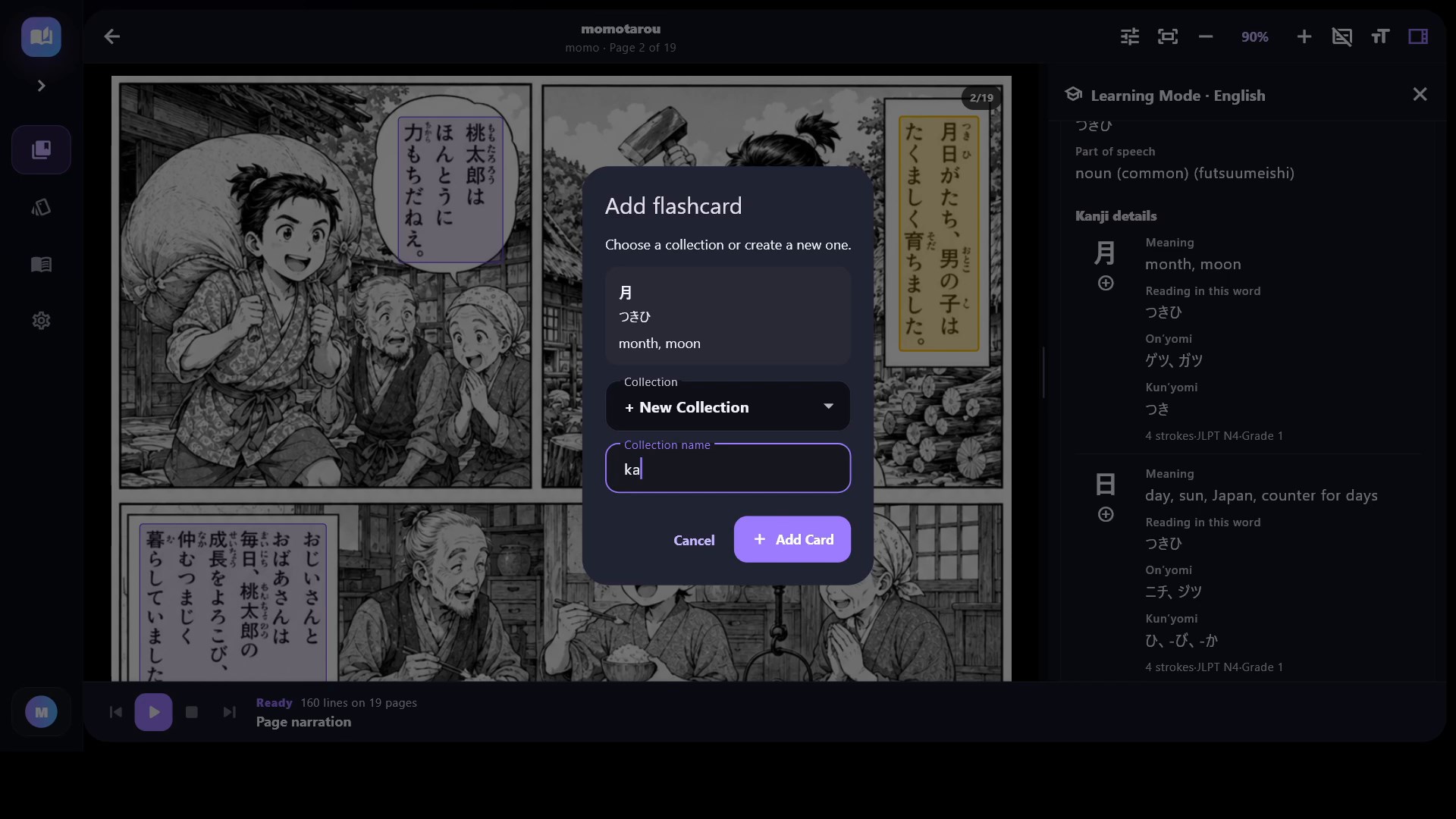Image resolution: width=1456 pixels, height=819 pixels.
Task: Click the 'noun (common) (futsuumeishi)' text
Action: click(1185, 173)
